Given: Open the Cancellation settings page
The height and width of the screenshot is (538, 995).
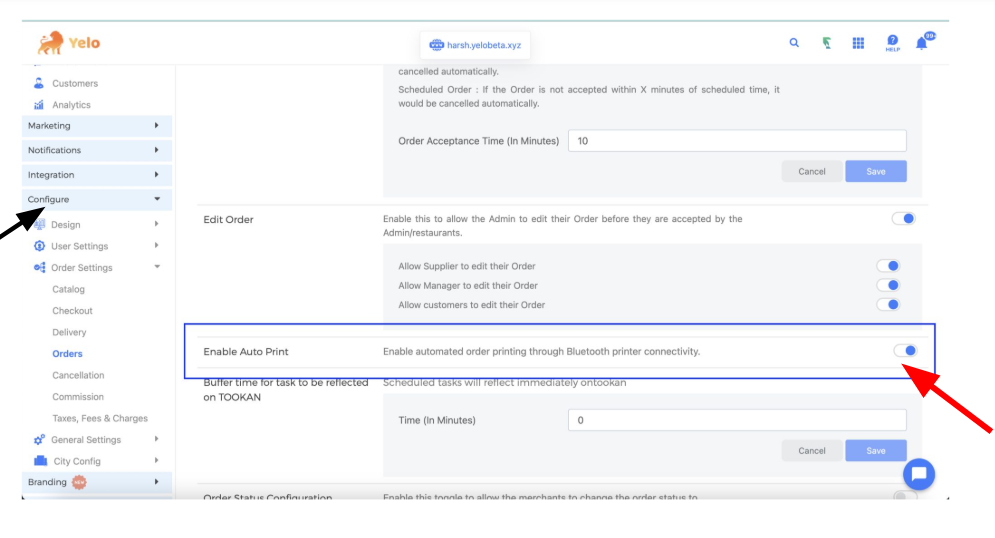Looking at the screenshot, I should tap(78, 375).
